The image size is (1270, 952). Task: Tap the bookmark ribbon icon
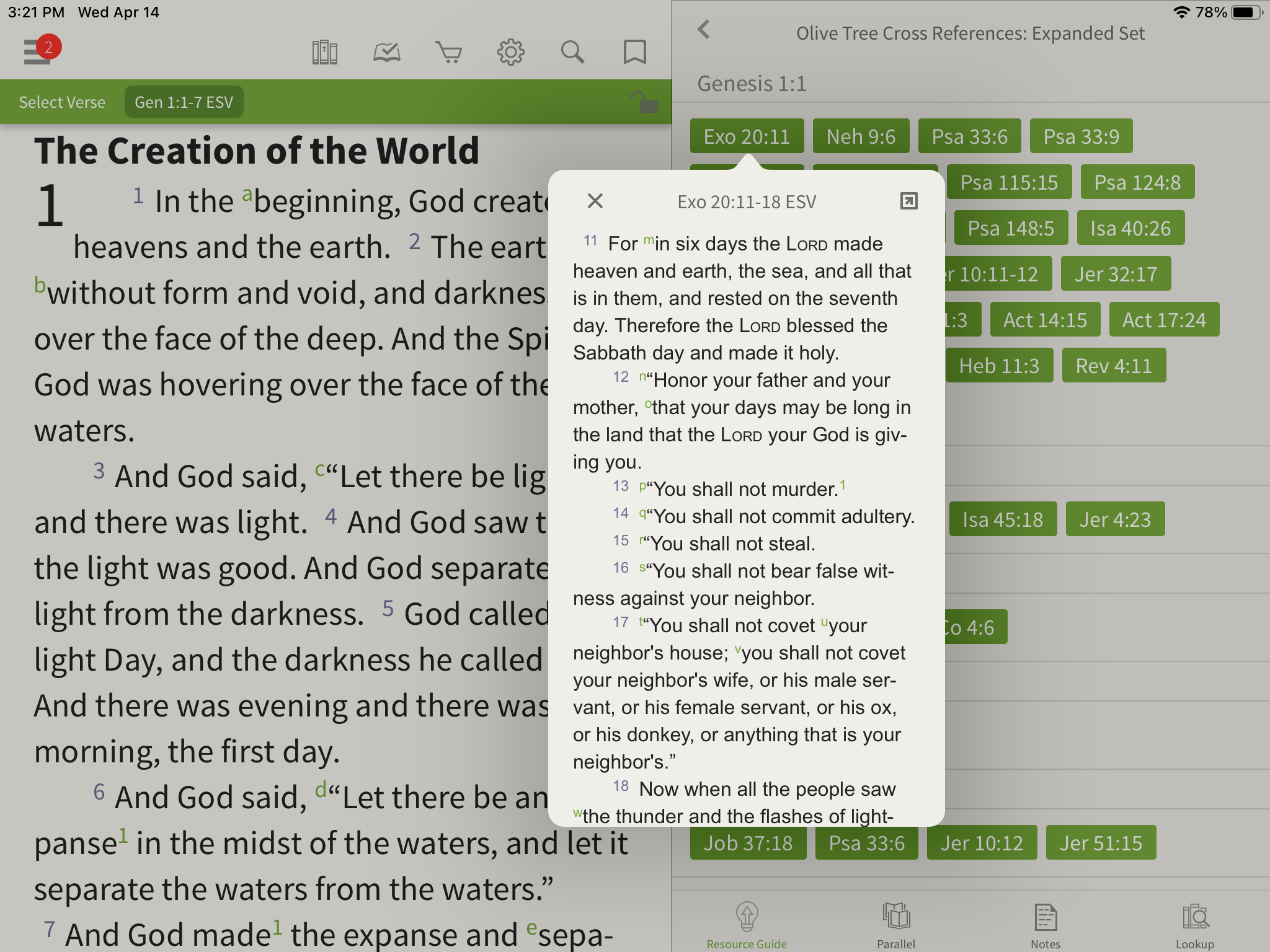point(634,53)
